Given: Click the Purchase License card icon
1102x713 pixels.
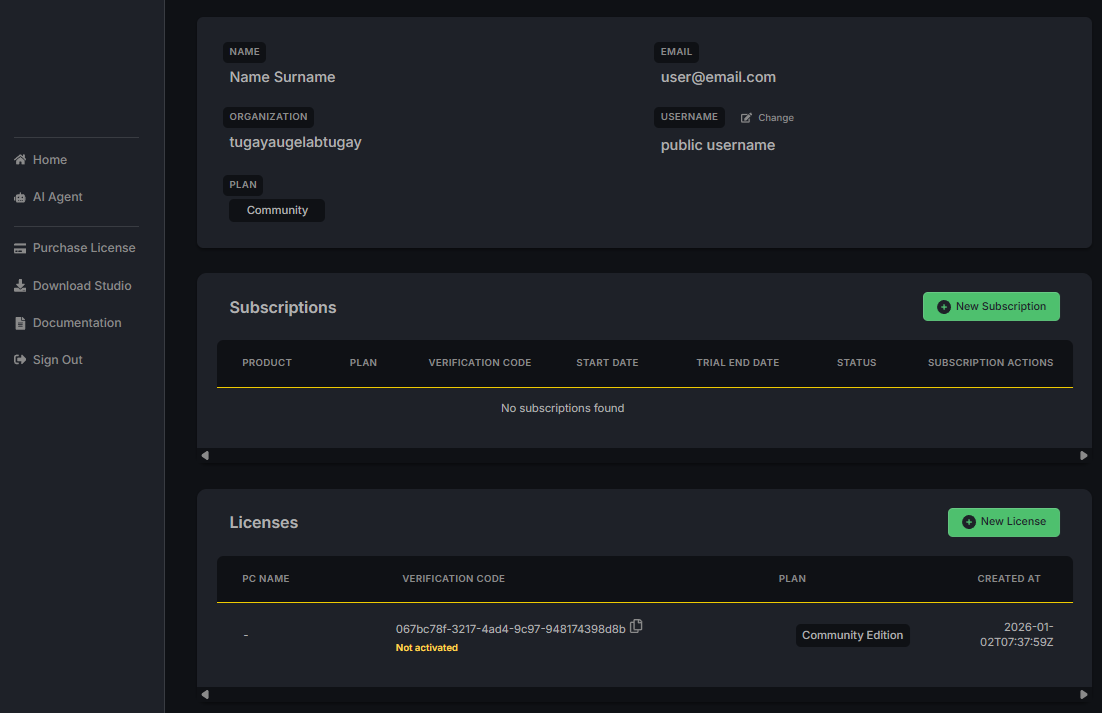Looking at the screenshot, I should click(20, 248).
